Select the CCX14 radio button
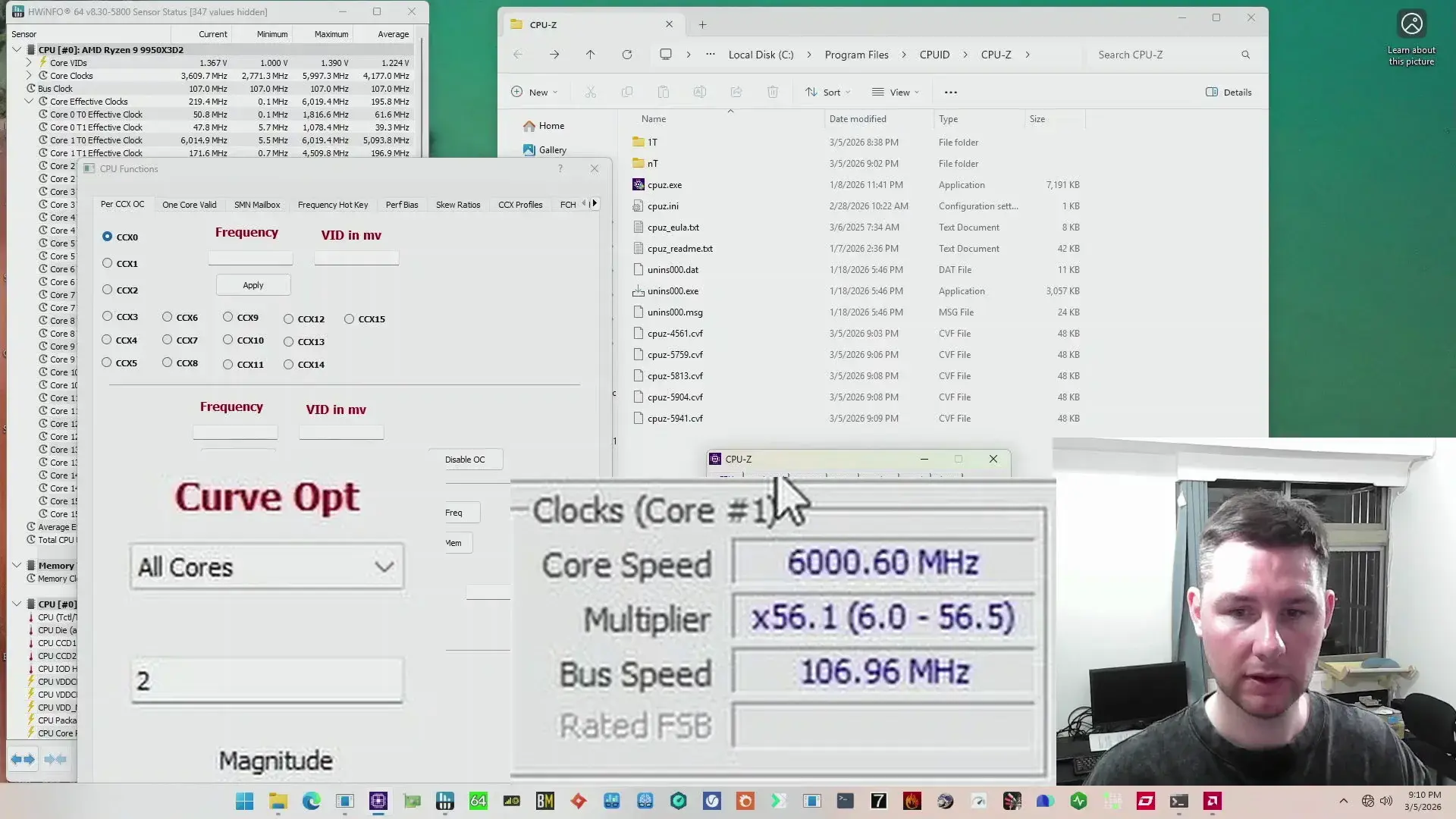 coord(288,365)
